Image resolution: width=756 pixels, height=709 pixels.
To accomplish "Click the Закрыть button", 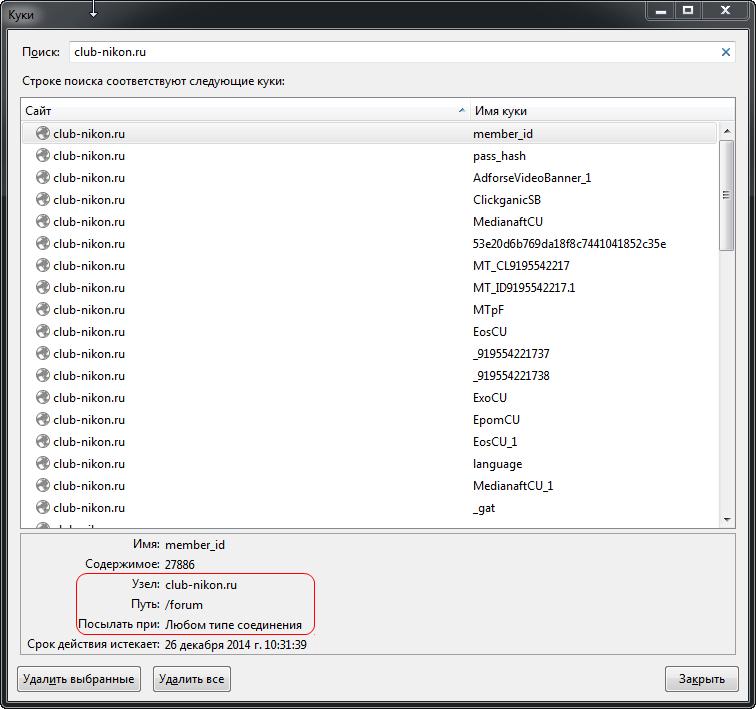I will [x=702, y=679].
